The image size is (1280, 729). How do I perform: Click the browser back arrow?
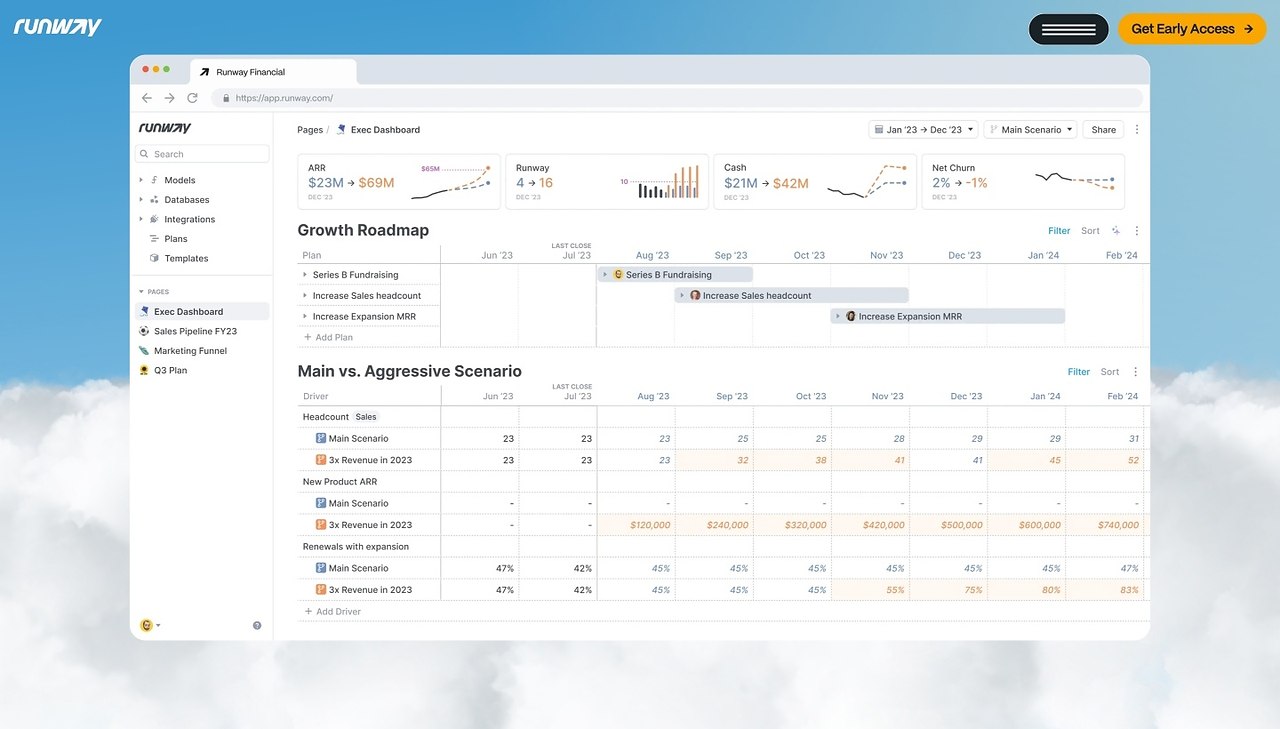tap(147, 98)
